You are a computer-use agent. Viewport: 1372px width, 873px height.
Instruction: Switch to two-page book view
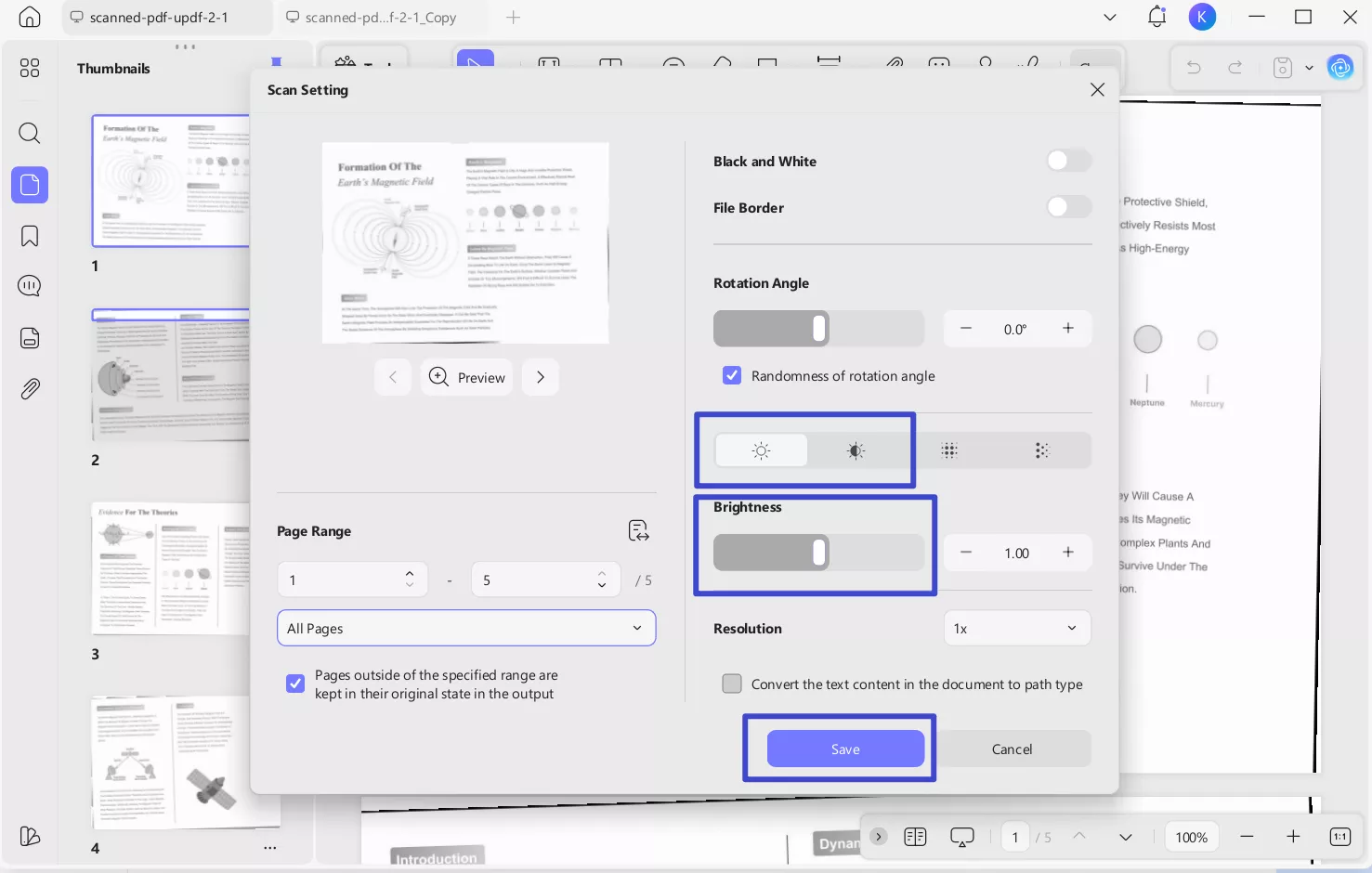tap(915, 836)
